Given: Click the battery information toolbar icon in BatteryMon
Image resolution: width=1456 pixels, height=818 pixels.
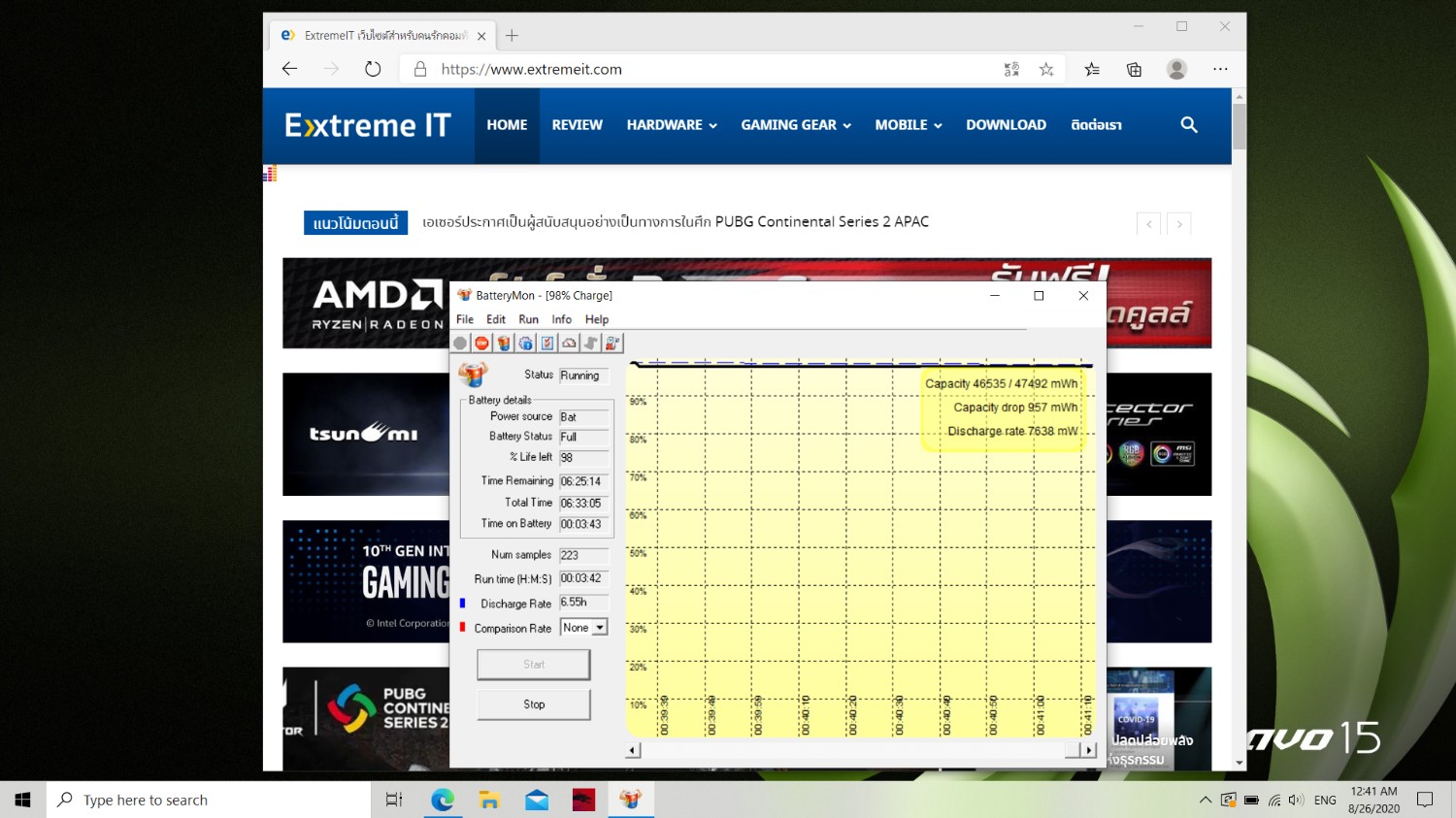Looking at the screenshot, I should click(x=504, y=343).
